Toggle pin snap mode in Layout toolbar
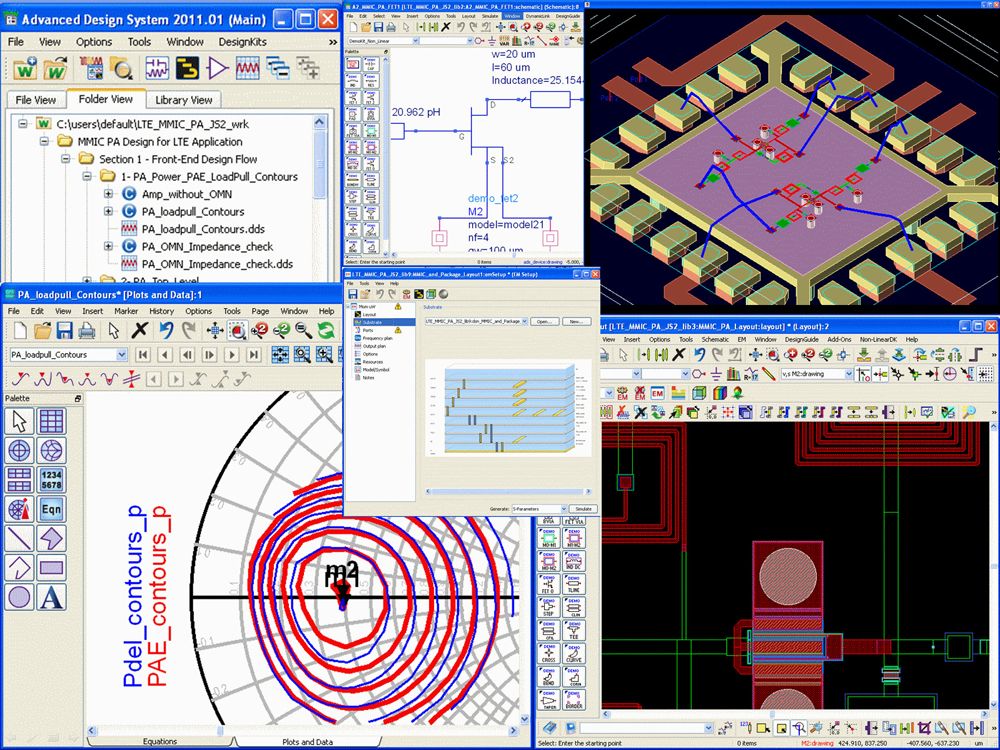 click(880, 374)
